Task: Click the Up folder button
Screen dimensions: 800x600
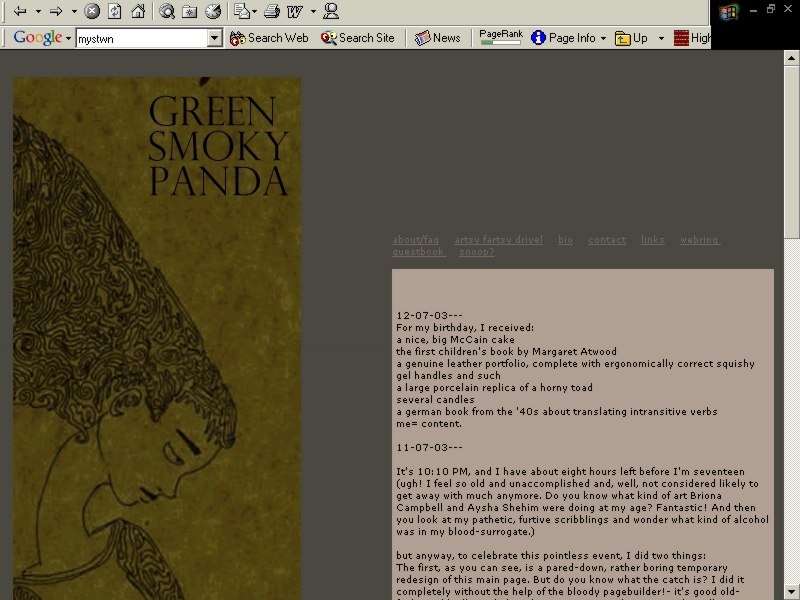Action: (631, 38)
